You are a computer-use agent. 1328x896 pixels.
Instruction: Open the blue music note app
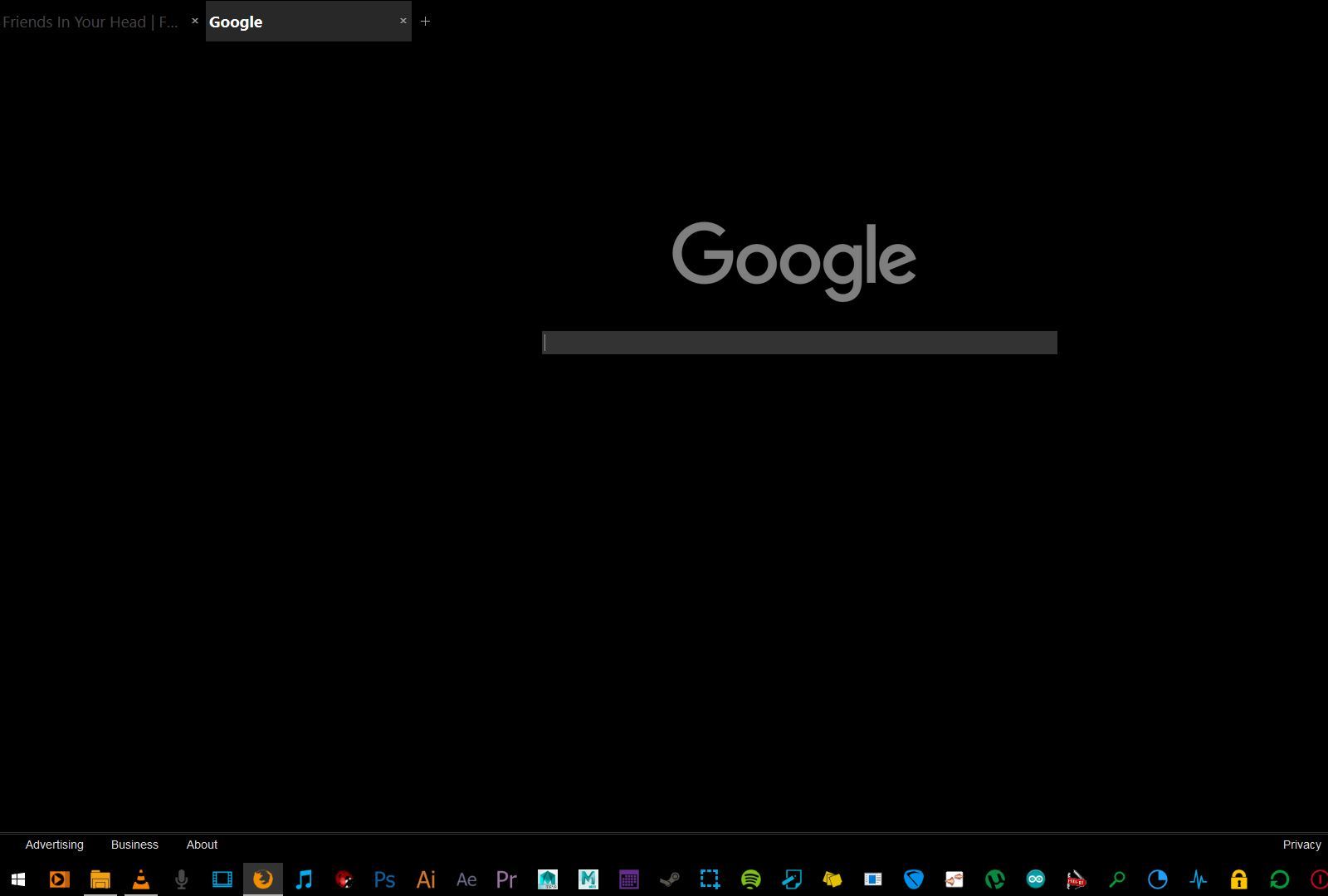[304, 879]
